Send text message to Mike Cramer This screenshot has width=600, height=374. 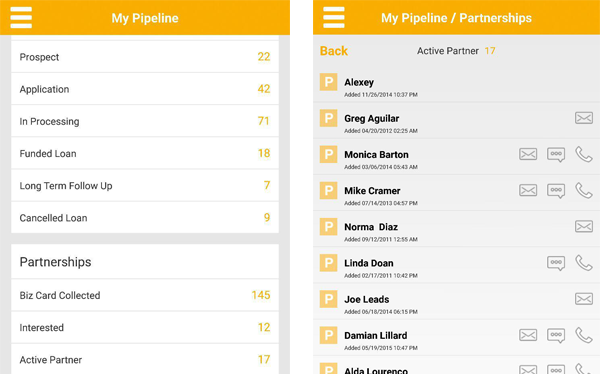click(556, 191)
